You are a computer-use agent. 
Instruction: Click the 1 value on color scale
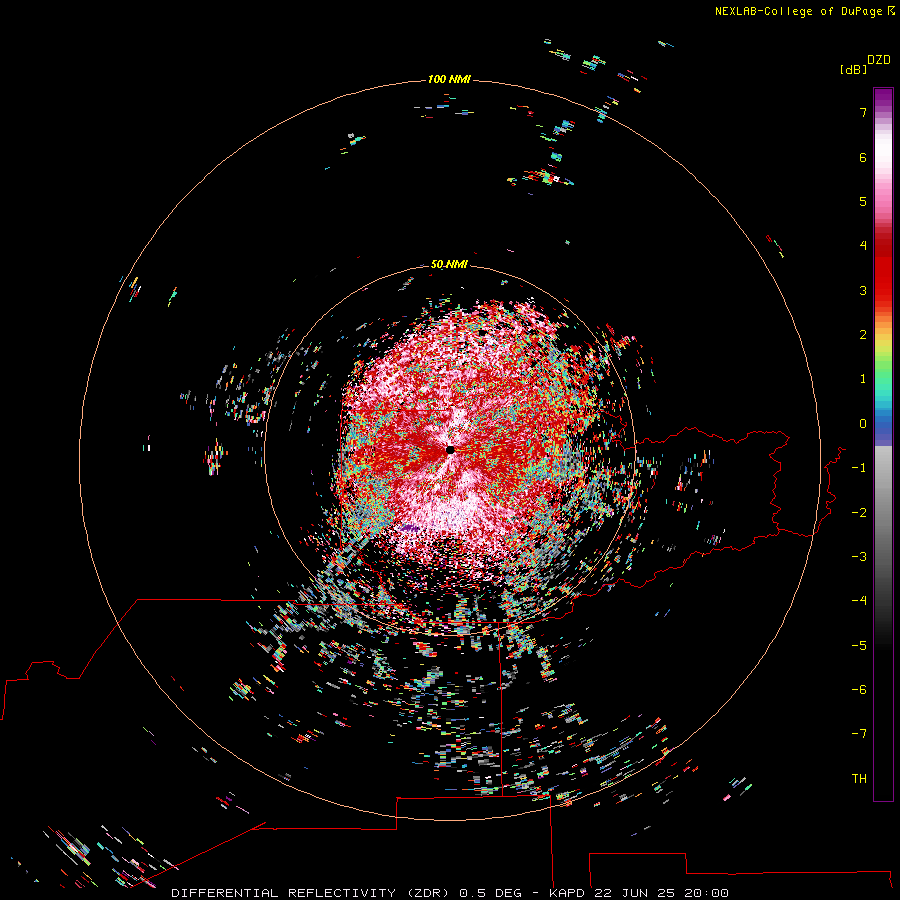click(x=863, y=379)
